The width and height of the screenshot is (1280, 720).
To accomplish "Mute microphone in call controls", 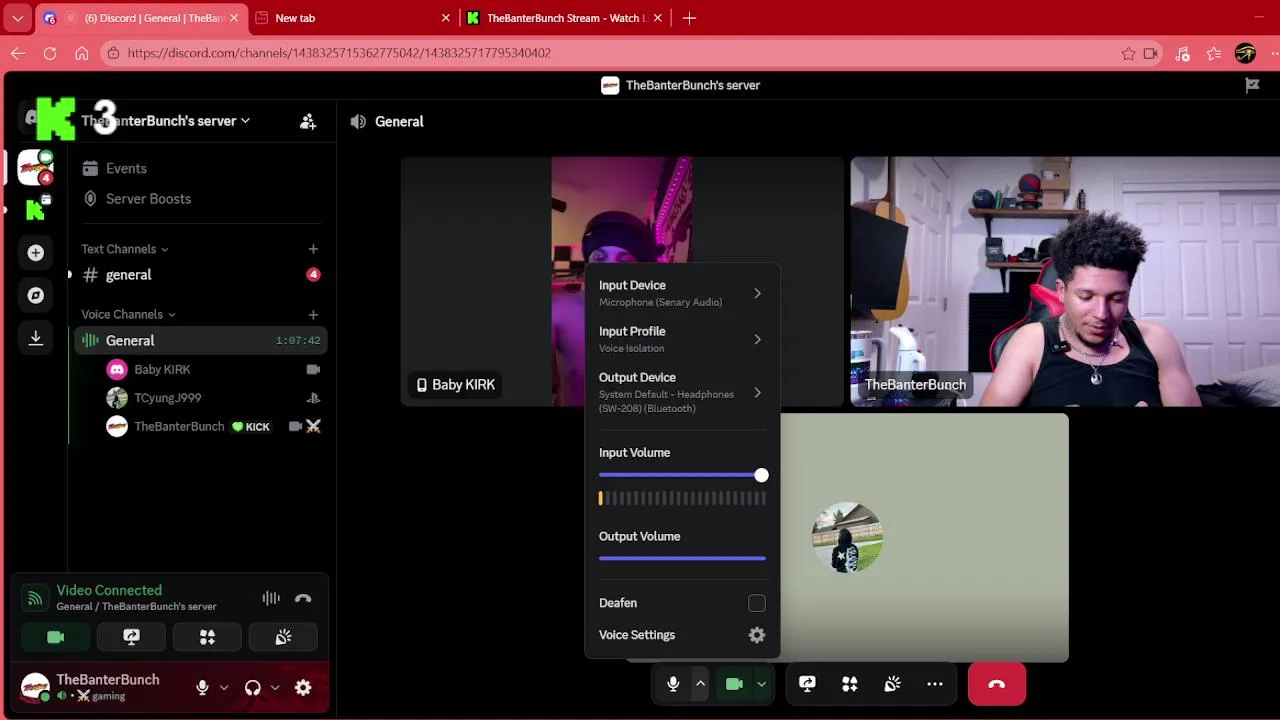I will 673,684.
